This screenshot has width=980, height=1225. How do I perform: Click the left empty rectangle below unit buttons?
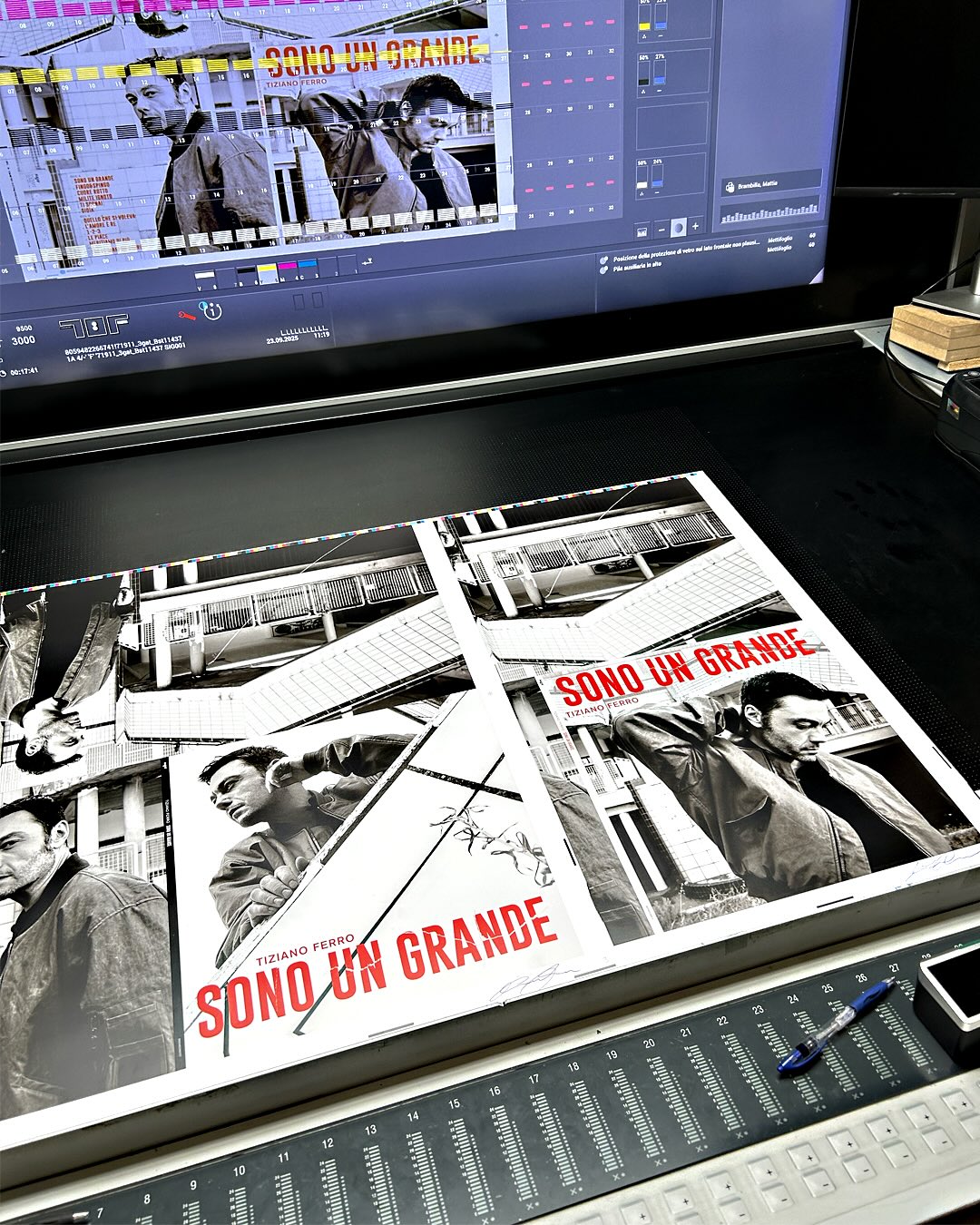click(x=299, y=300)
